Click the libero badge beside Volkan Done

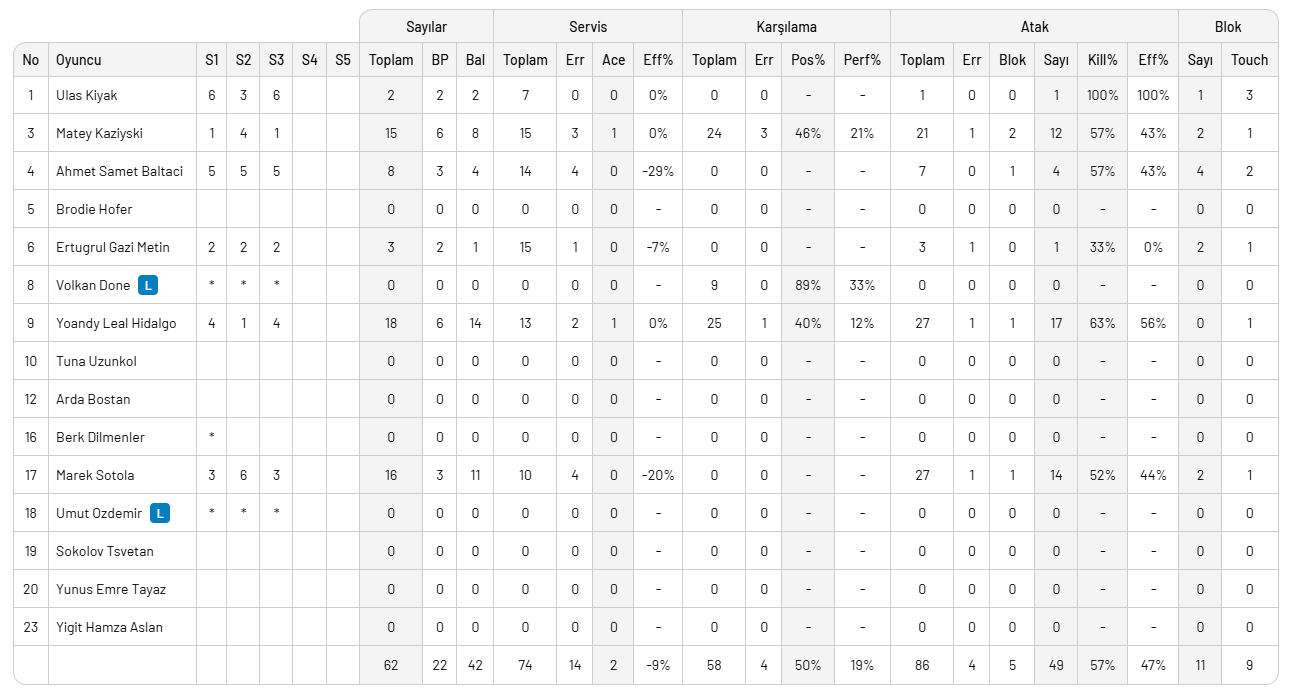(x=148, y=286)
